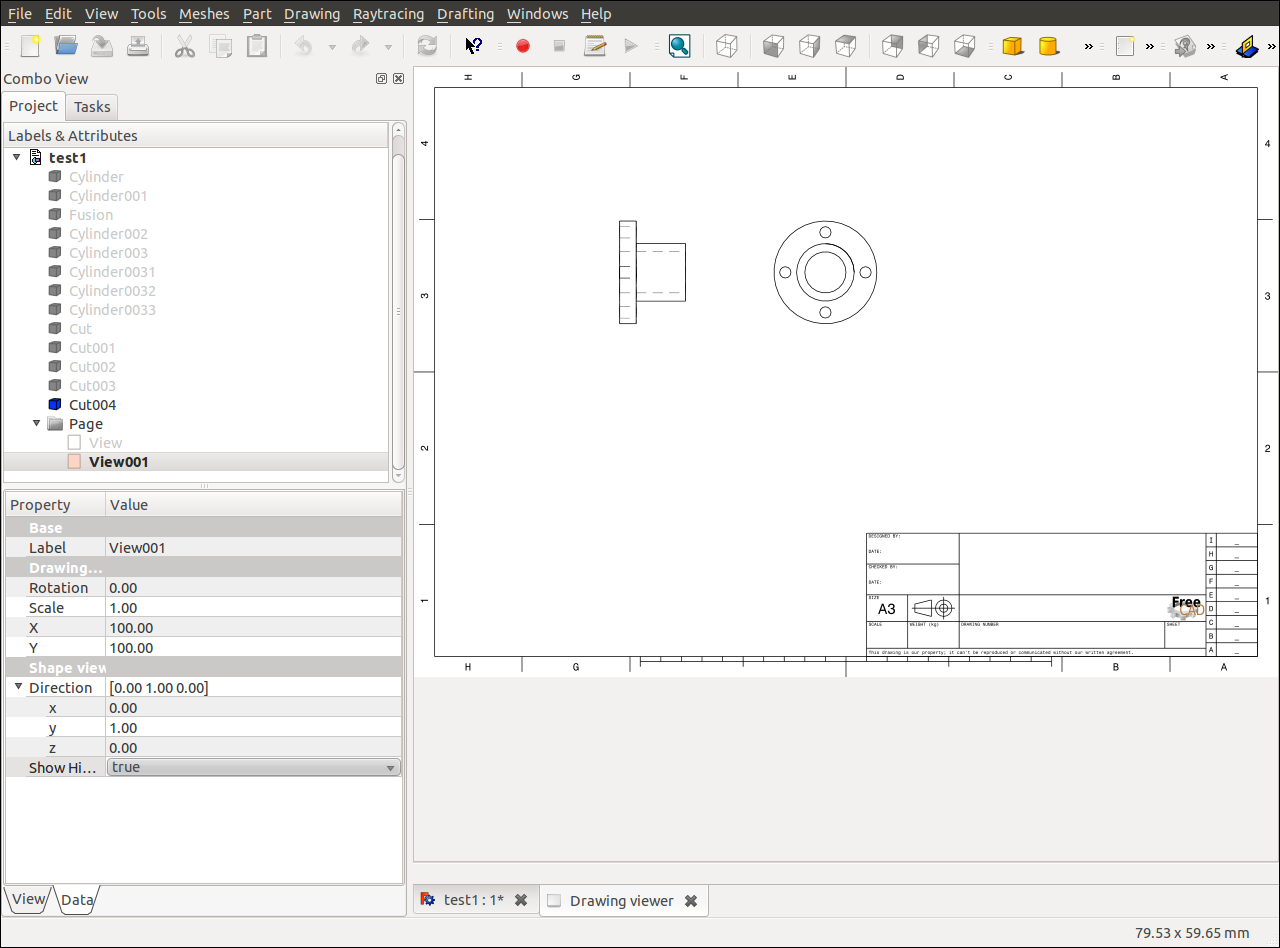Image resolution: width=1280 pixels, height=948 pixels.
Task: Click the Save icon in the toolbar
Action: click(x=102, y=46)
